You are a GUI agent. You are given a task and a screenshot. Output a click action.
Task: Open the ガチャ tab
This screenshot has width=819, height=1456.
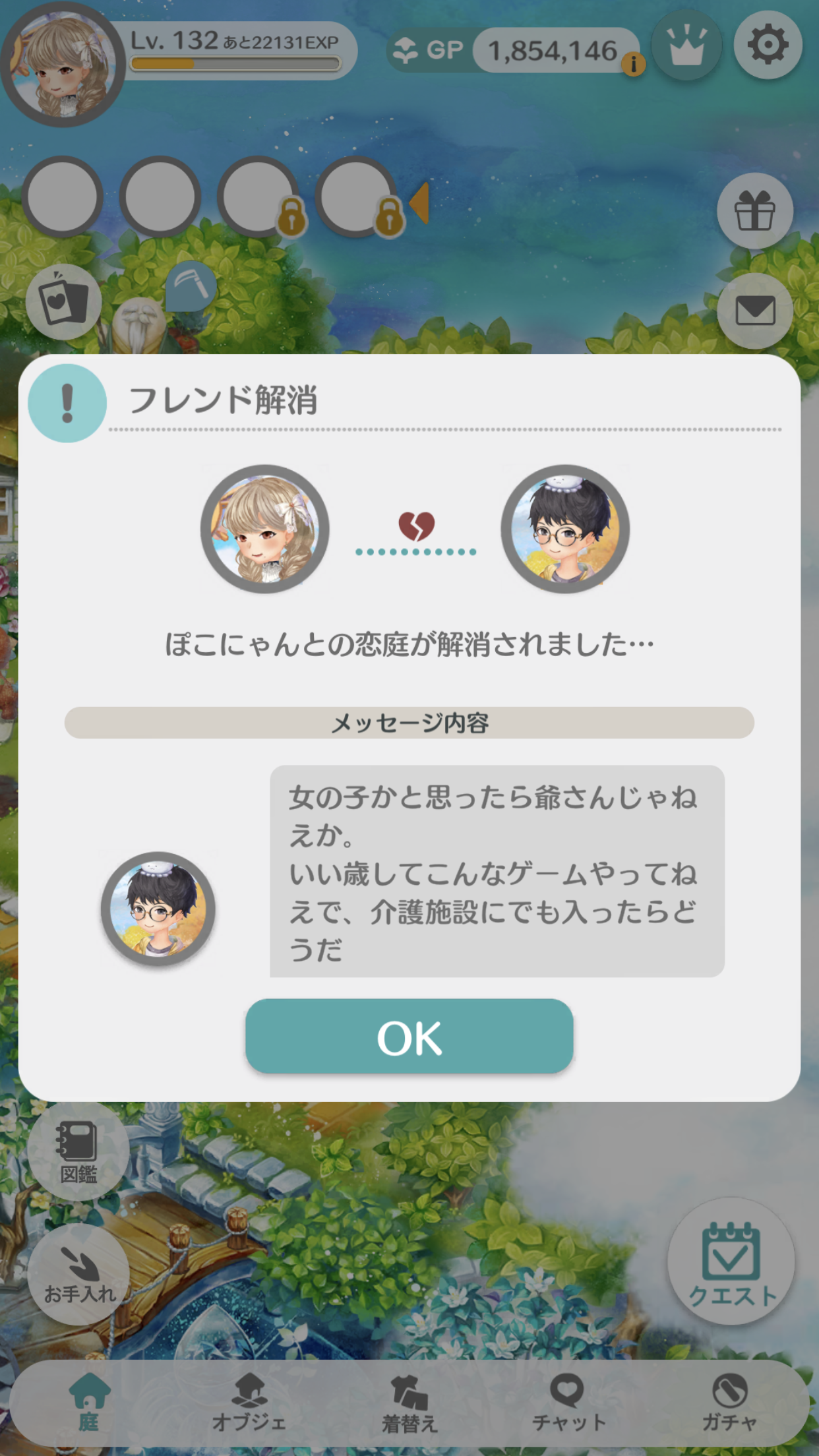click(x=729, y=1402)
